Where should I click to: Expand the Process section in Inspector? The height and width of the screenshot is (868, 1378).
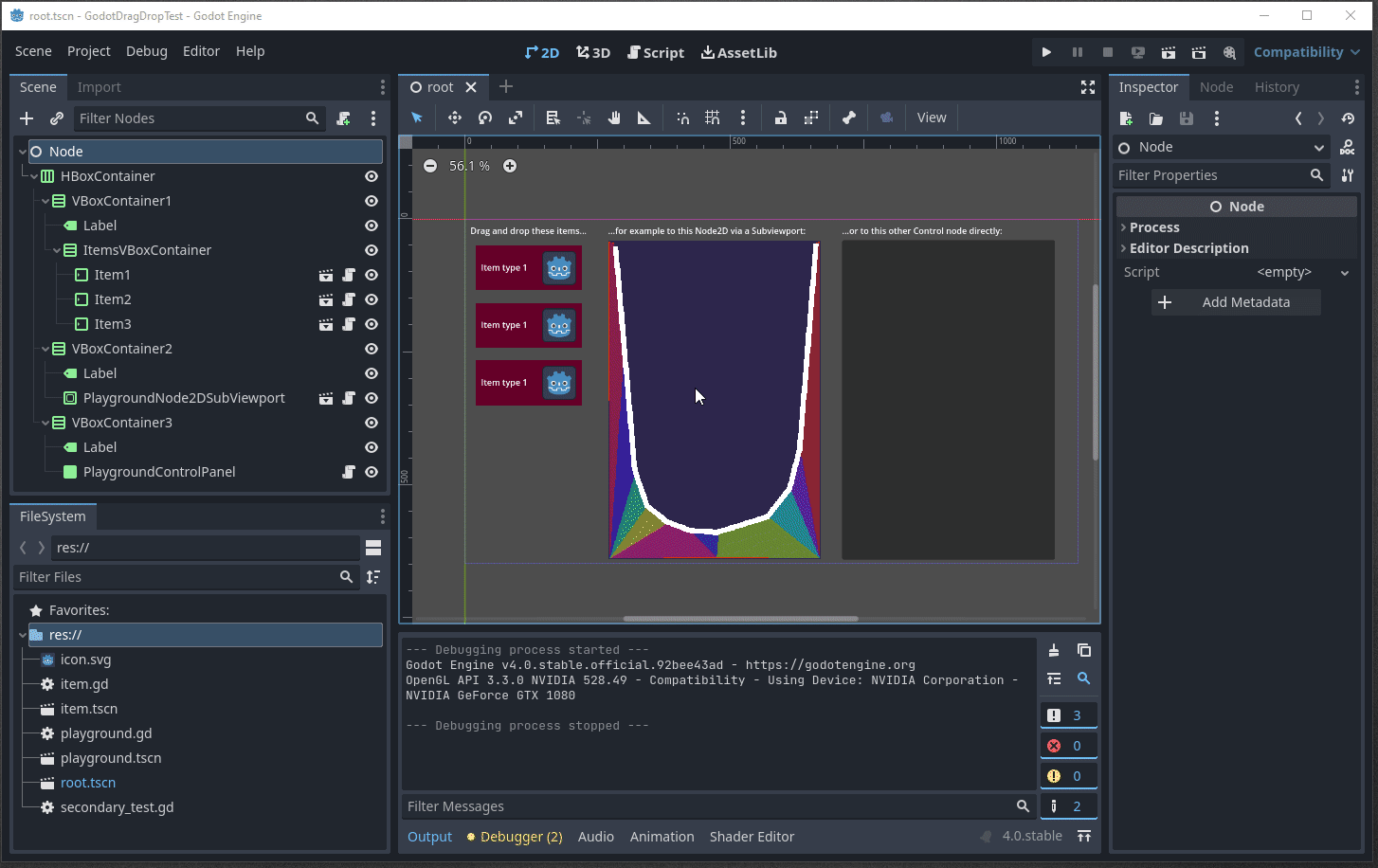1154,227
